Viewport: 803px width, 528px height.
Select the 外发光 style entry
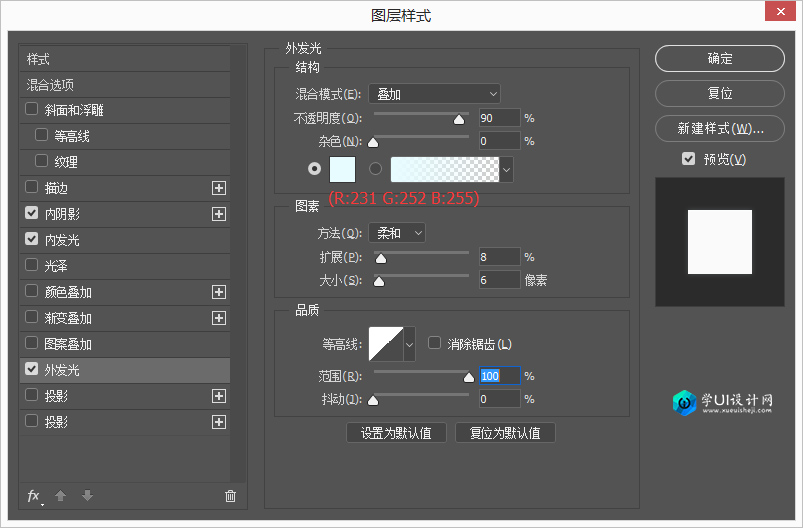(x=62, y=370)
